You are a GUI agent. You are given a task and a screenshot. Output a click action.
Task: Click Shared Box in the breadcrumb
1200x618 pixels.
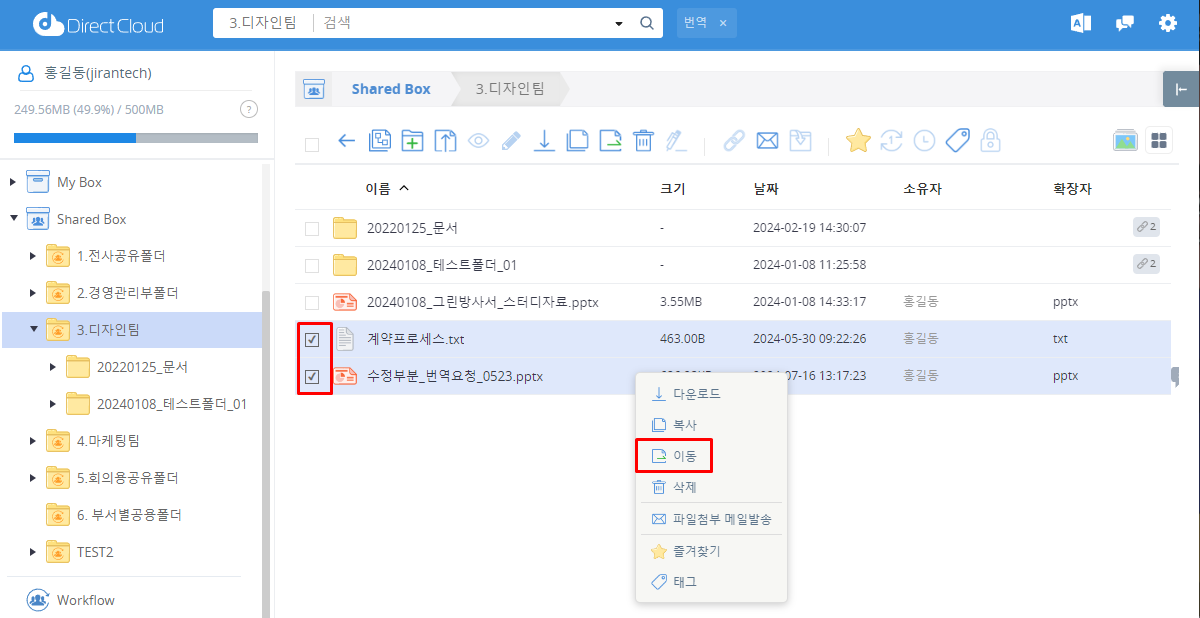click(390, 89)
